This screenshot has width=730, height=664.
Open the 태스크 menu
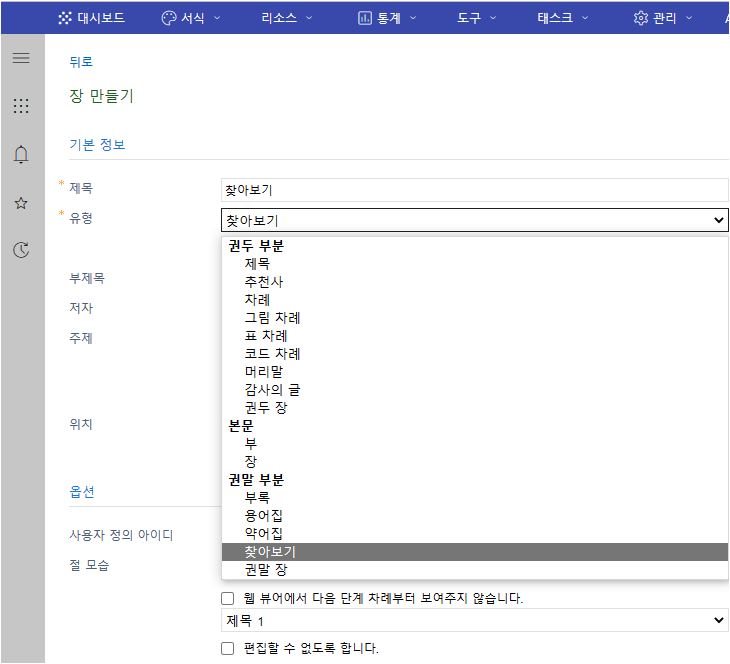click(x=563, y=18)
